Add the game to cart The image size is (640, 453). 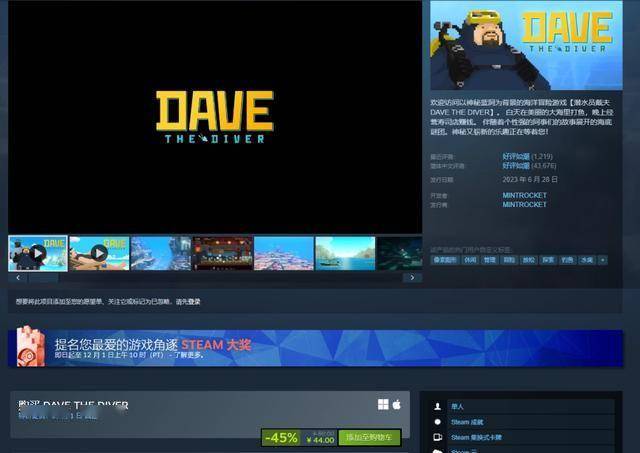[370, 438]
